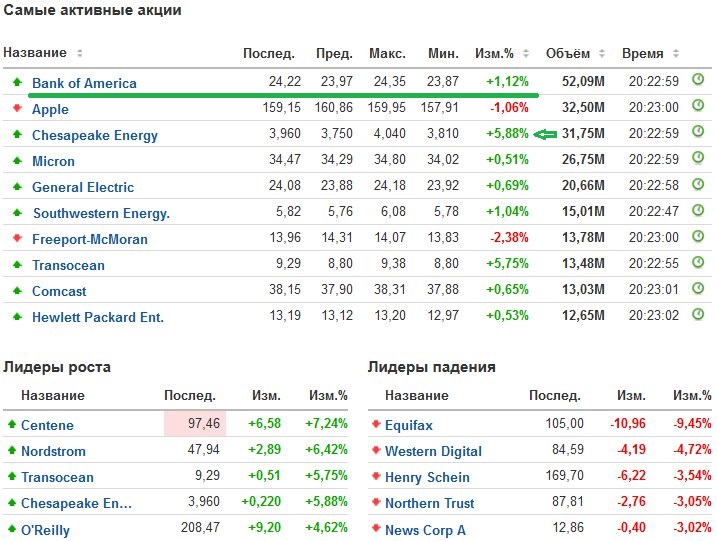Click the Послед. column header in top table
Viewport: 717px width, 541px height.
click(x=268, y=53)
